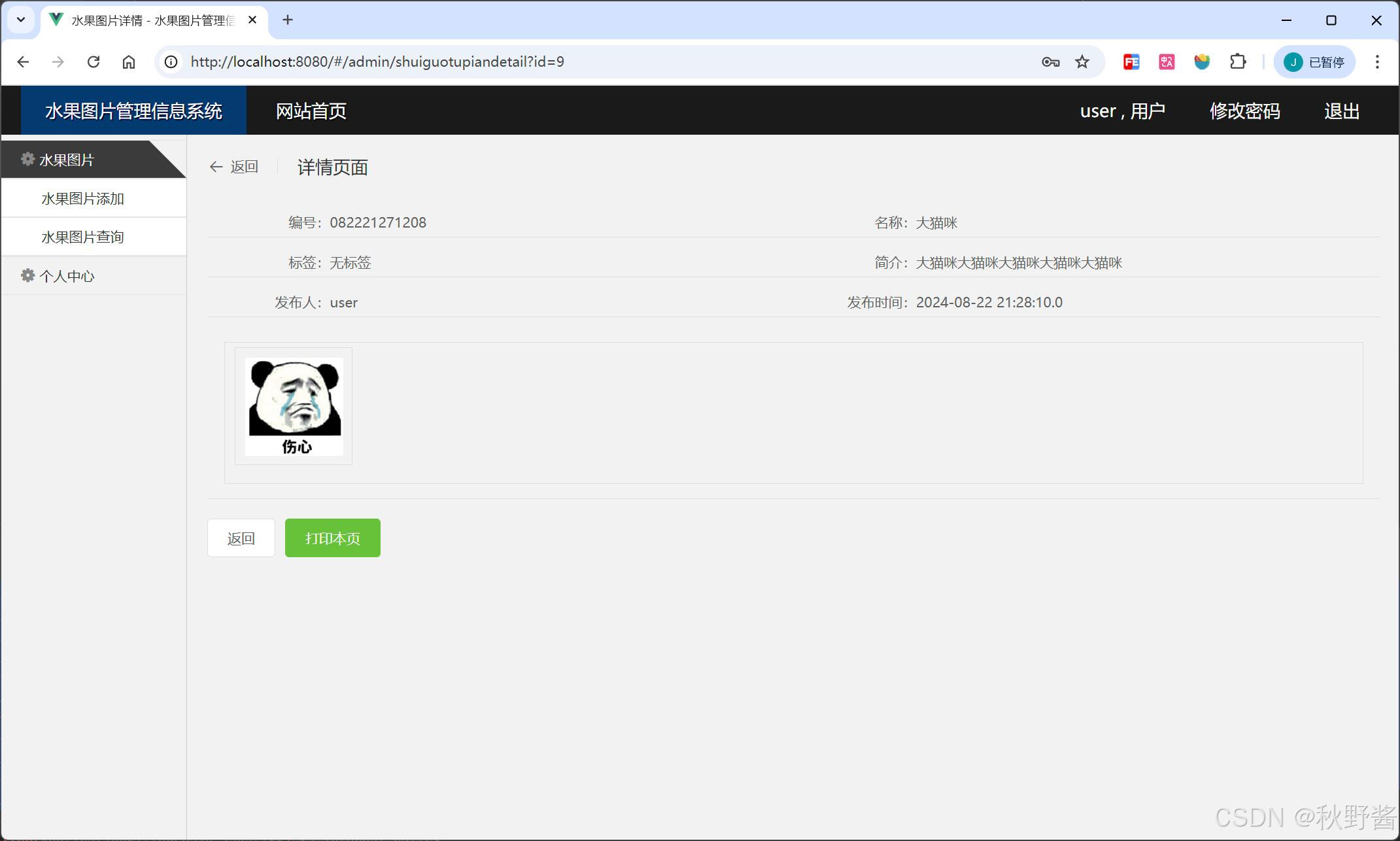Select 水果图片添加 in sidebar
This screenshot has width=1400, height=841.
(x=82, y=199)
